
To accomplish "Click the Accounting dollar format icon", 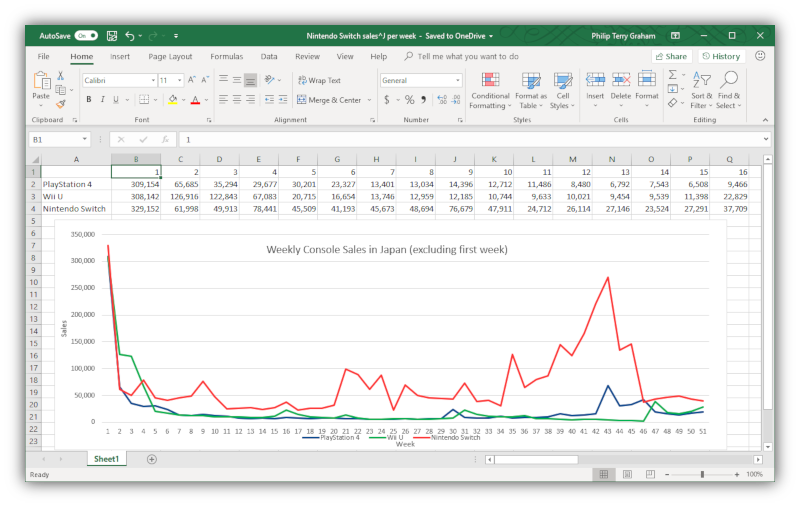I will [387, 99].
